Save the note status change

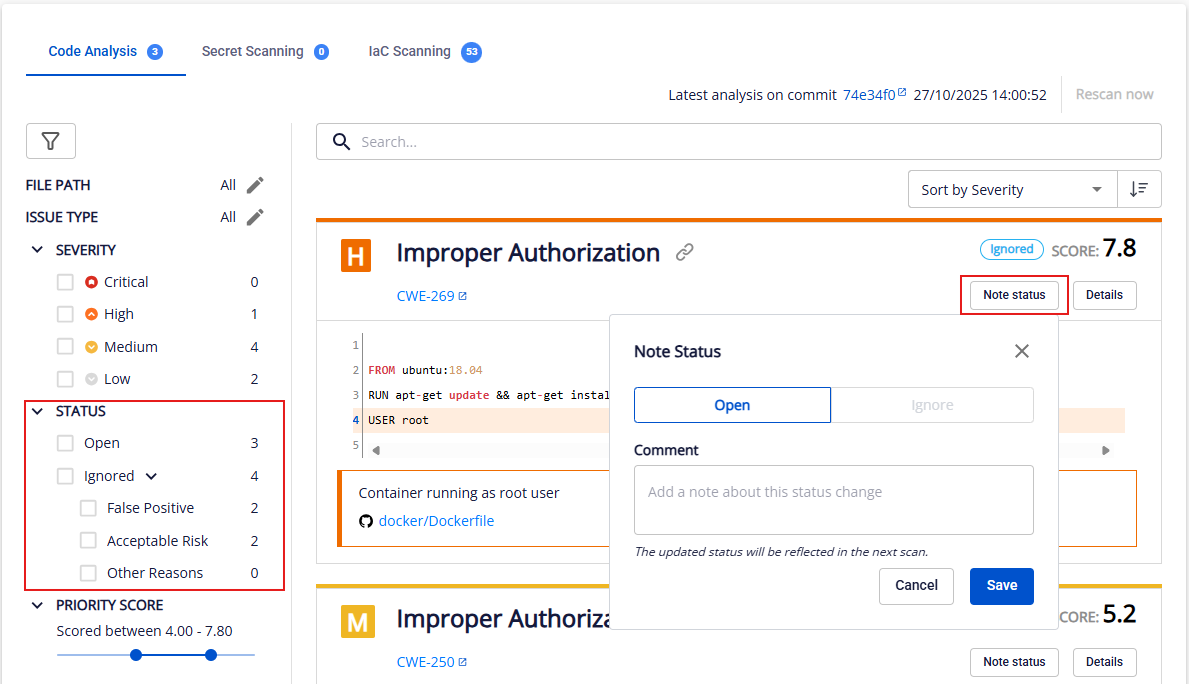tap(1001, 586)
